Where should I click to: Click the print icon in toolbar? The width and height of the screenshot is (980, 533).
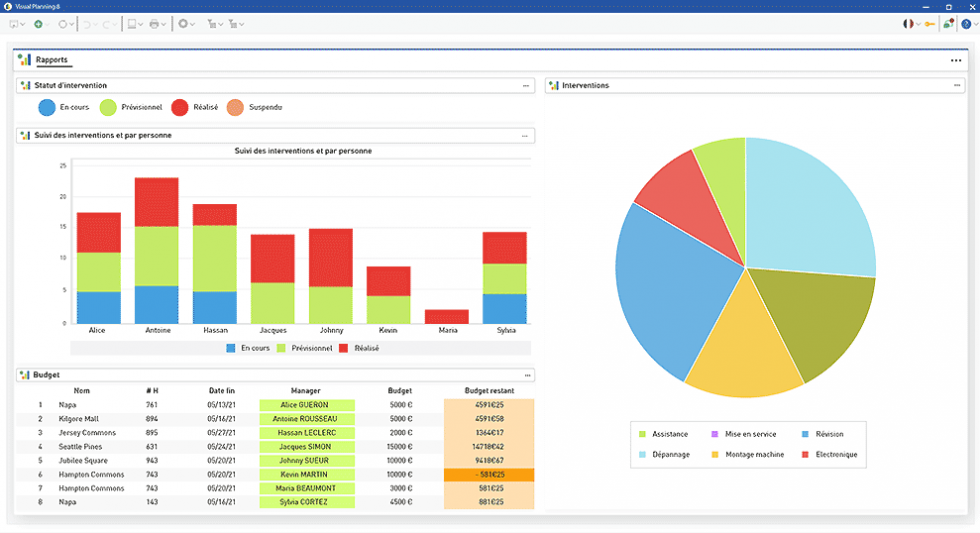point(154,23)
